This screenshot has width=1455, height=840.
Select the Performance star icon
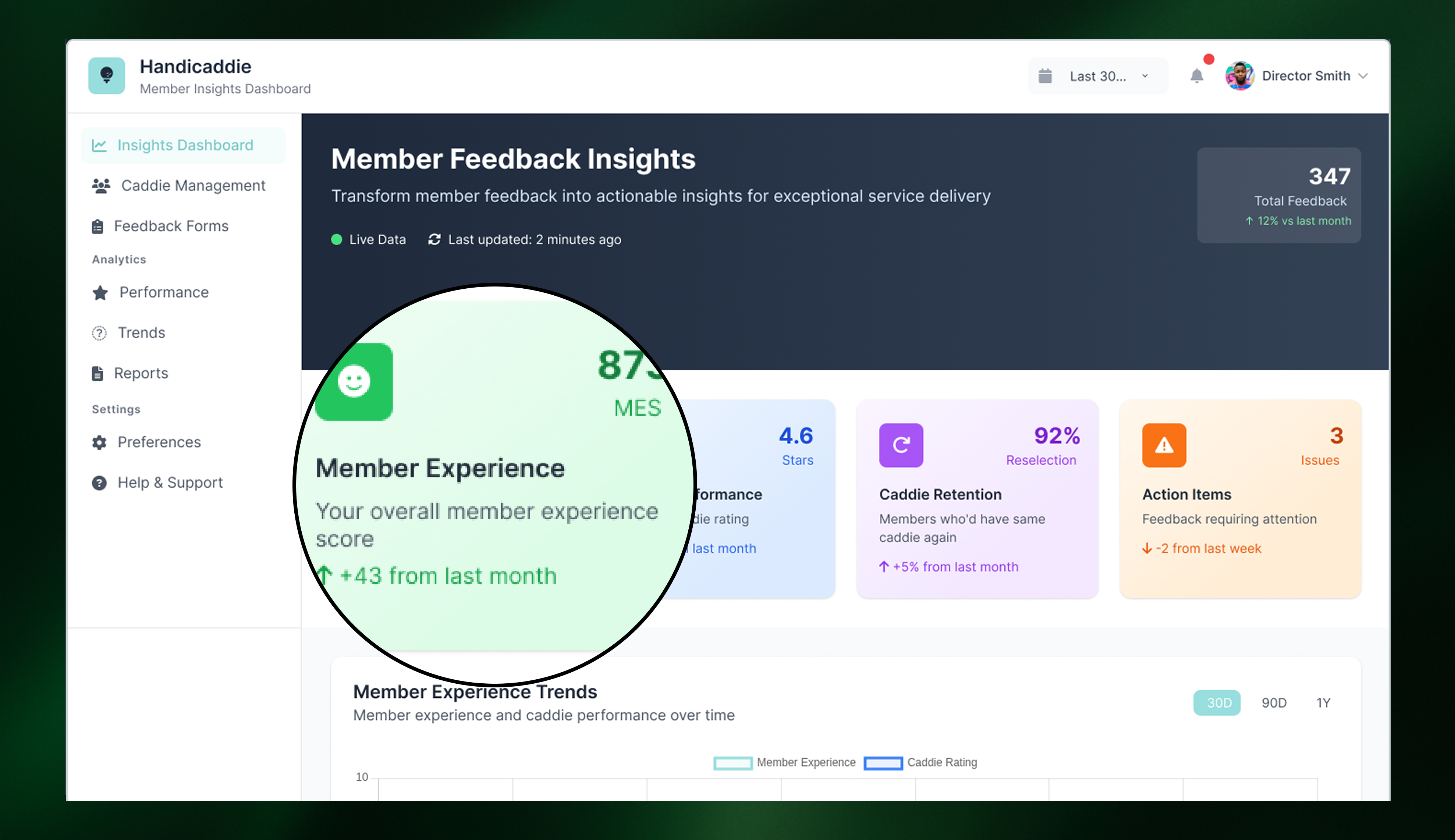click(x=100, y=292)
